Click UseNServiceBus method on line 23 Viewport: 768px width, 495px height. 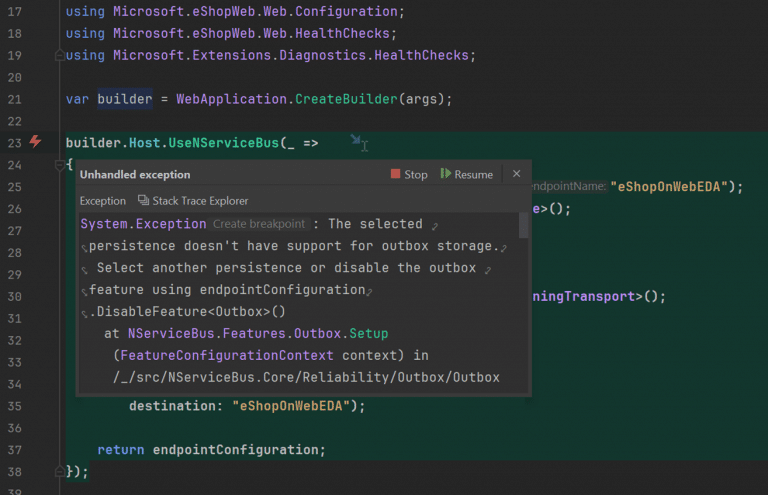click(223, 143)
